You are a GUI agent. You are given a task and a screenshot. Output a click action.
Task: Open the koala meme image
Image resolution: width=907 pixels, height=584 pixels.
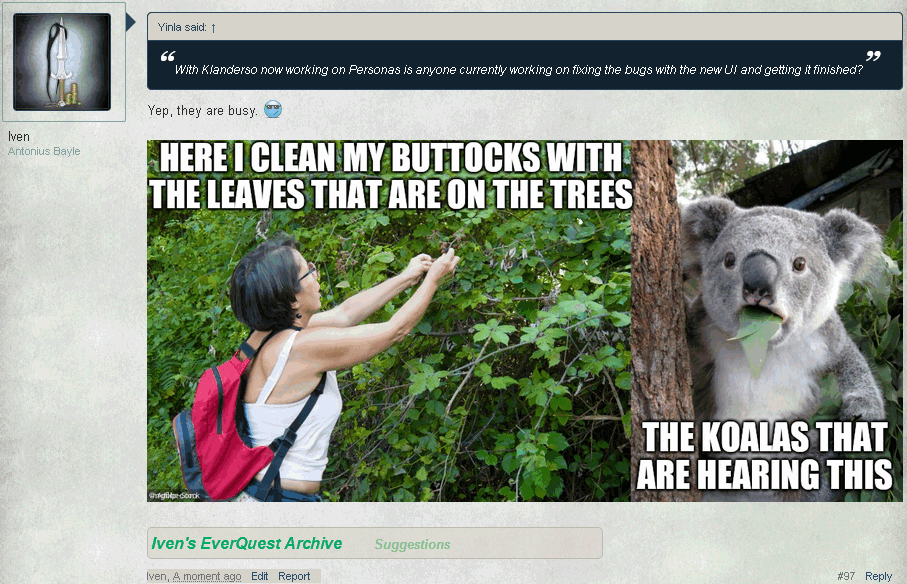pos(525,320)
